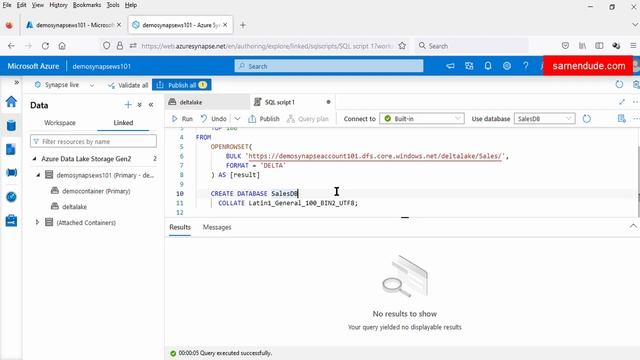Click the URL address bar
Screen dimensions: 640x360
(267, 46)
